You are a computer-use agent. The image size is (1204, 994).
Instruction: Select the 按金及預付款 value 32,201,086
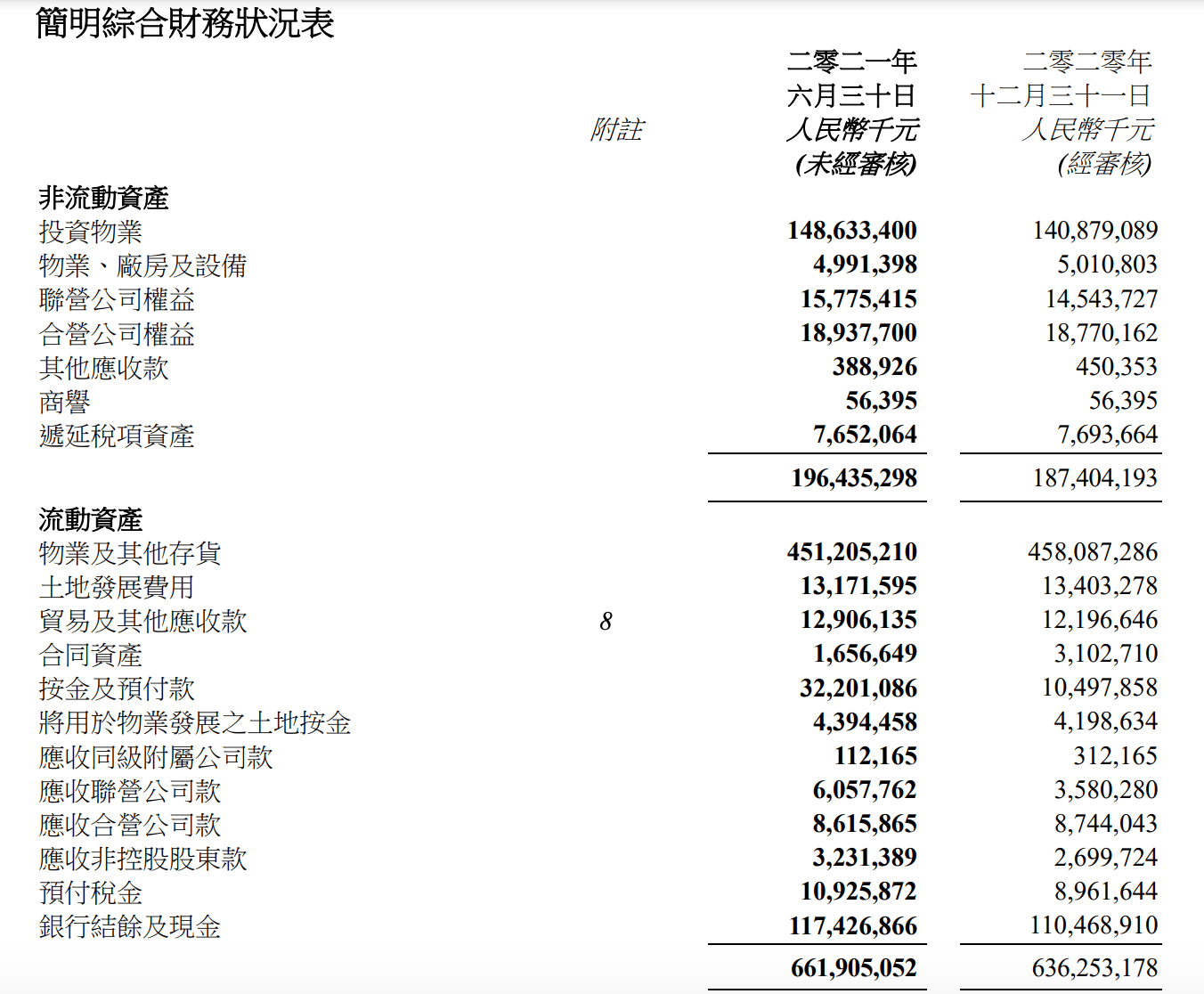click(858, 688)
